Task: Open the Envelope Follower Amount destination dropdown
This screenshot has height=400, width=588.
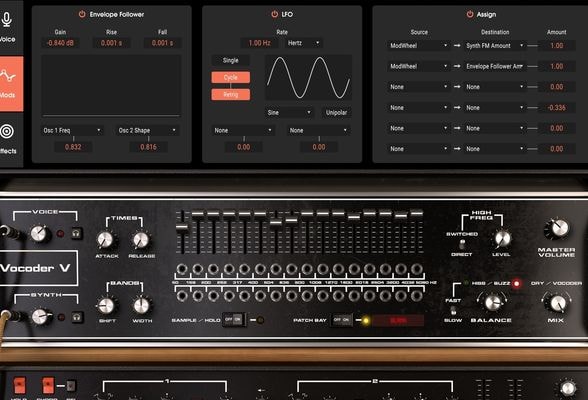Action: [x=494, y=66]
